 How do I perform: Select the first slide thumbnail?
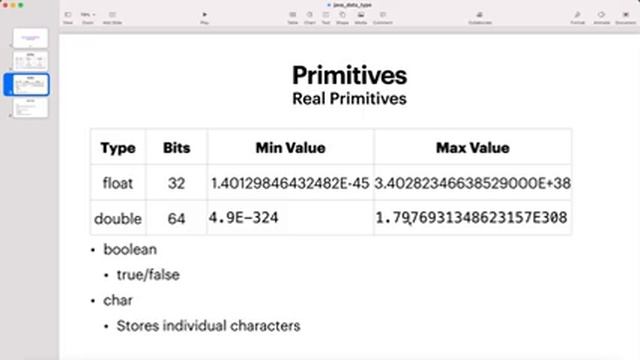click(x=30, y=38)
